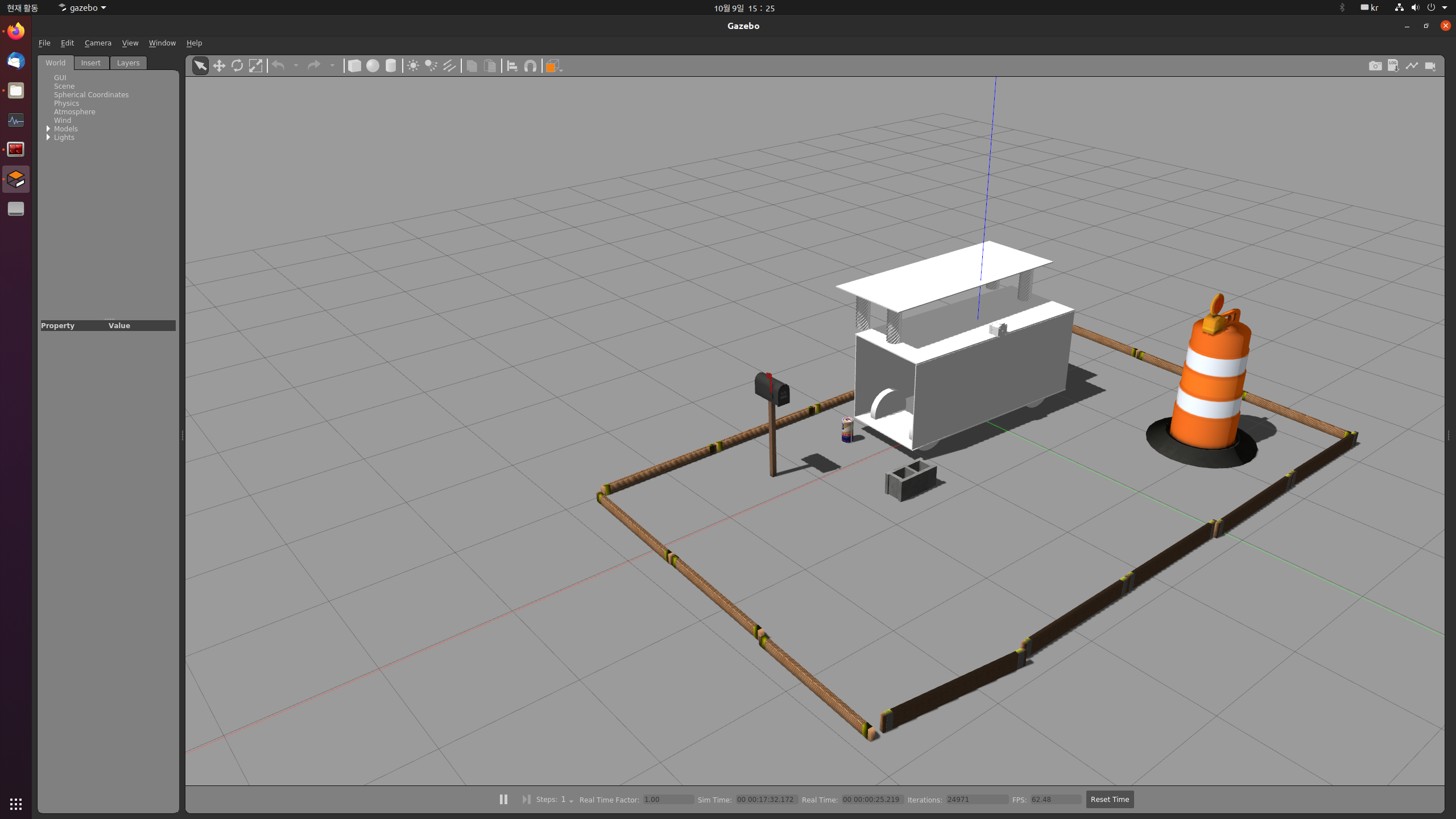
Task: Insert a sphere shape
Action: tap(373, 66)
